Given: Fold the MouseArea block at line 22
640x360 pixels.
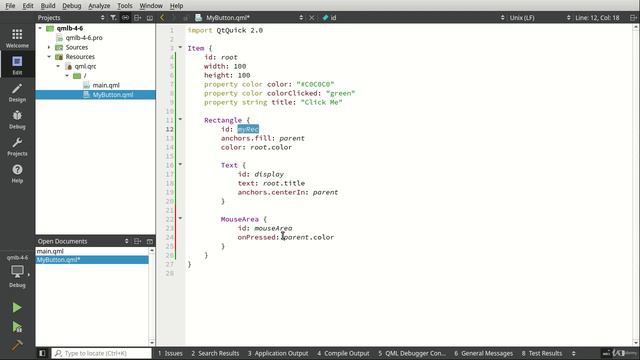Looking at the screenshot, I should [180, 218].
